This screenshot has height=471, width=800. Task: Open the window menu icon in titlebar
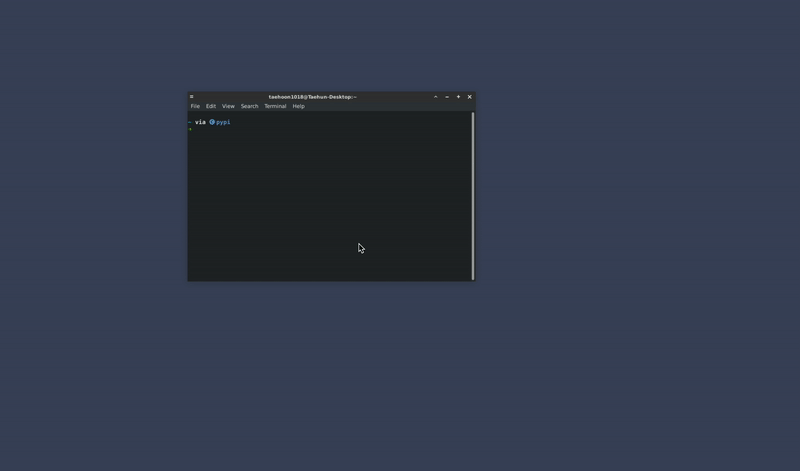coord(192,96)
